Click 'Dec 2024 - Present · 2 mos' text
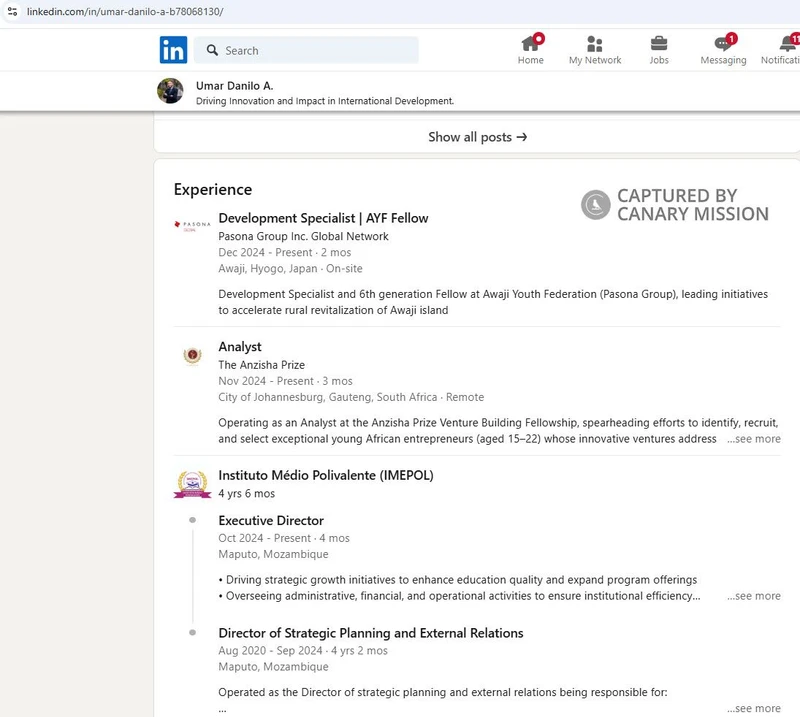 (285, 253)
